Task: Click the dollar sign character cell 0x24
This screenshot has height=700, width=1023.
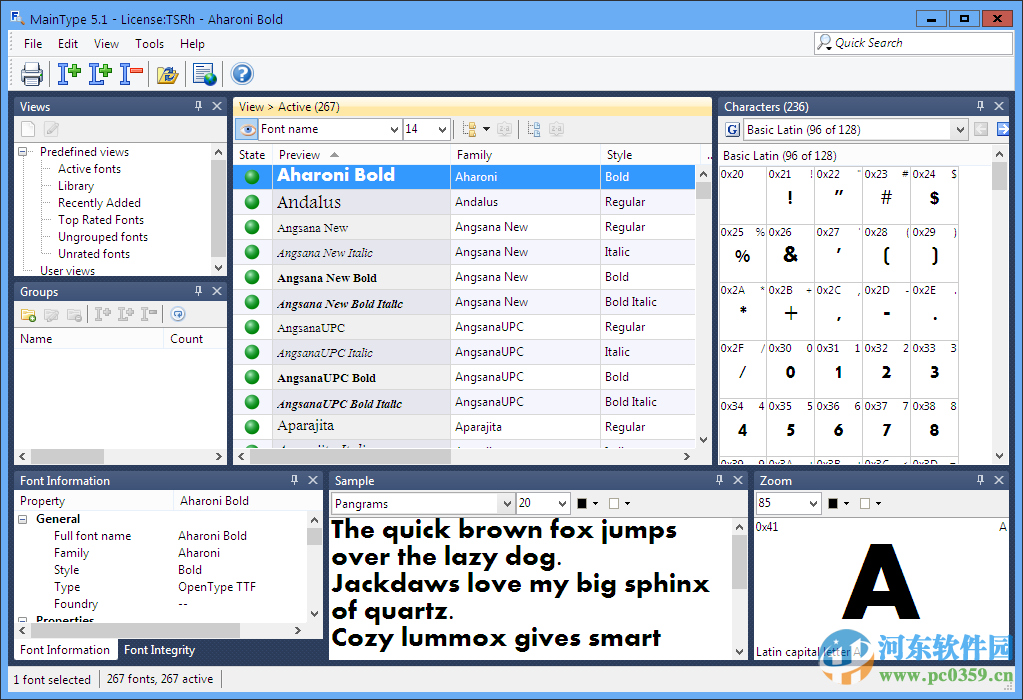Action: 934,196
